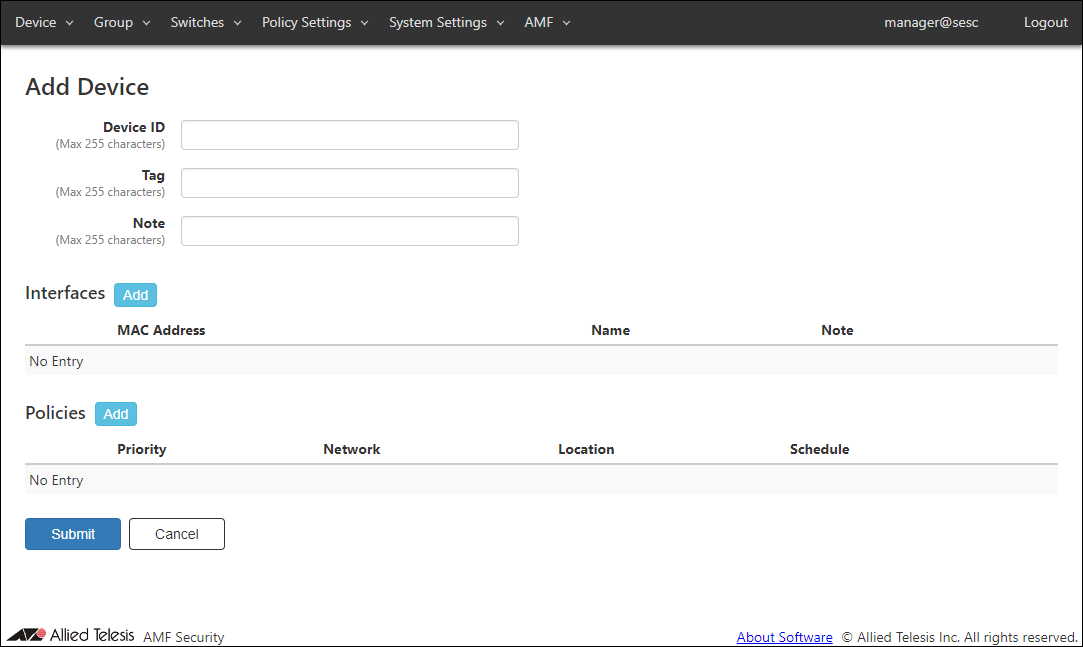This screenshot has height=647, width=1083.
Task: Click into the Tag input field
Action: pos(349,183)
